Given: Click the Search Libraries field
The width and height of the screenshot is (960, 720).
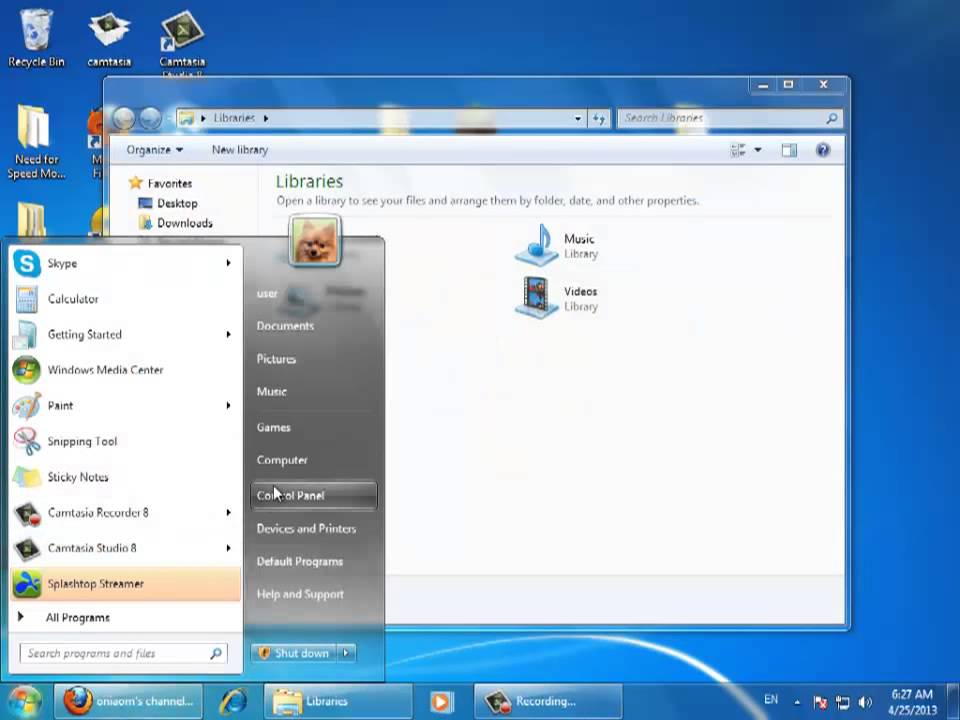Looking at the screenshot, I should (x=730, y=118).
